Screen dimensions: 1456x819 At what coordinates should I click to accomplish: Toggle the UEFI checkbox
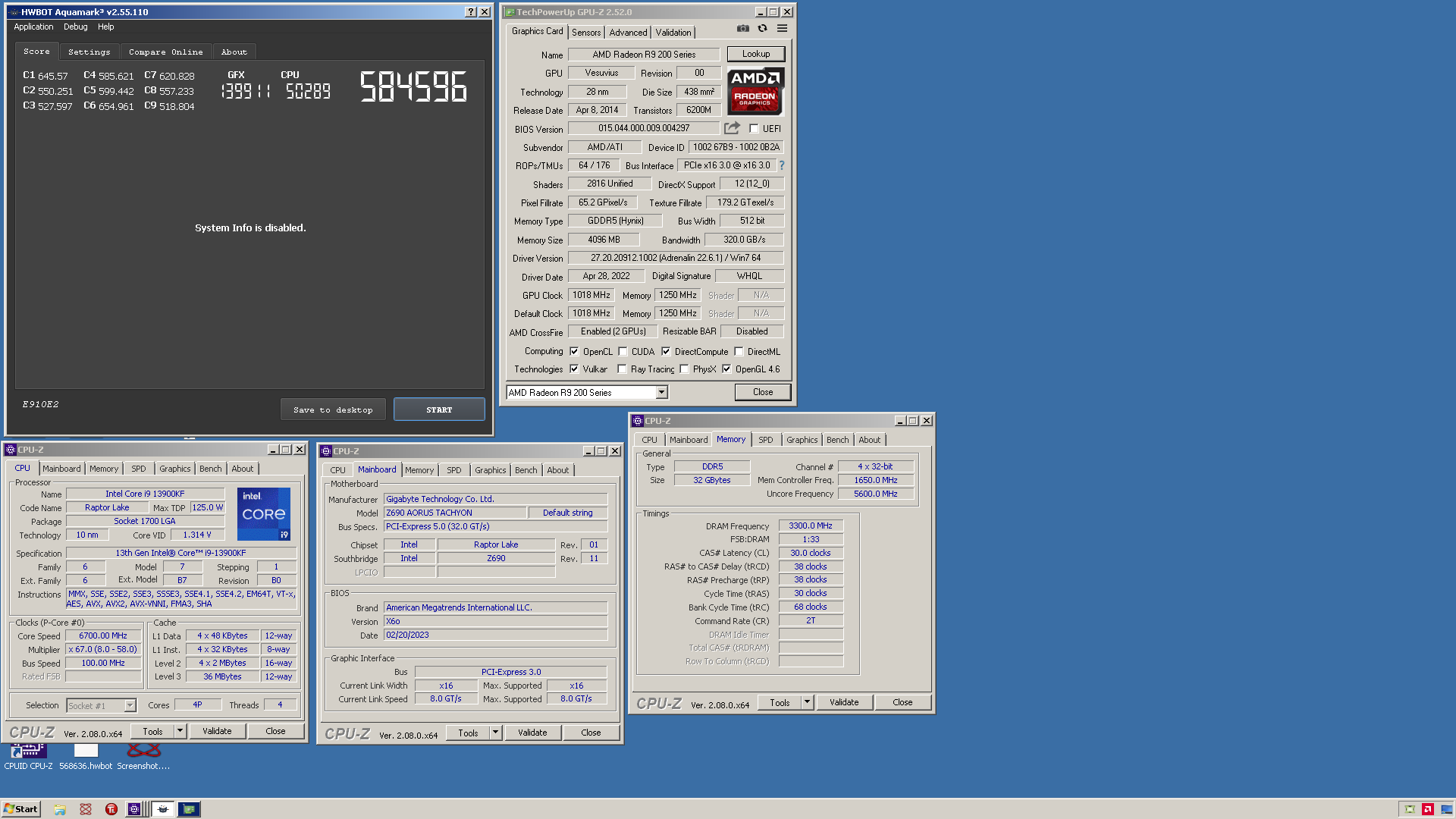coord(754,129)
